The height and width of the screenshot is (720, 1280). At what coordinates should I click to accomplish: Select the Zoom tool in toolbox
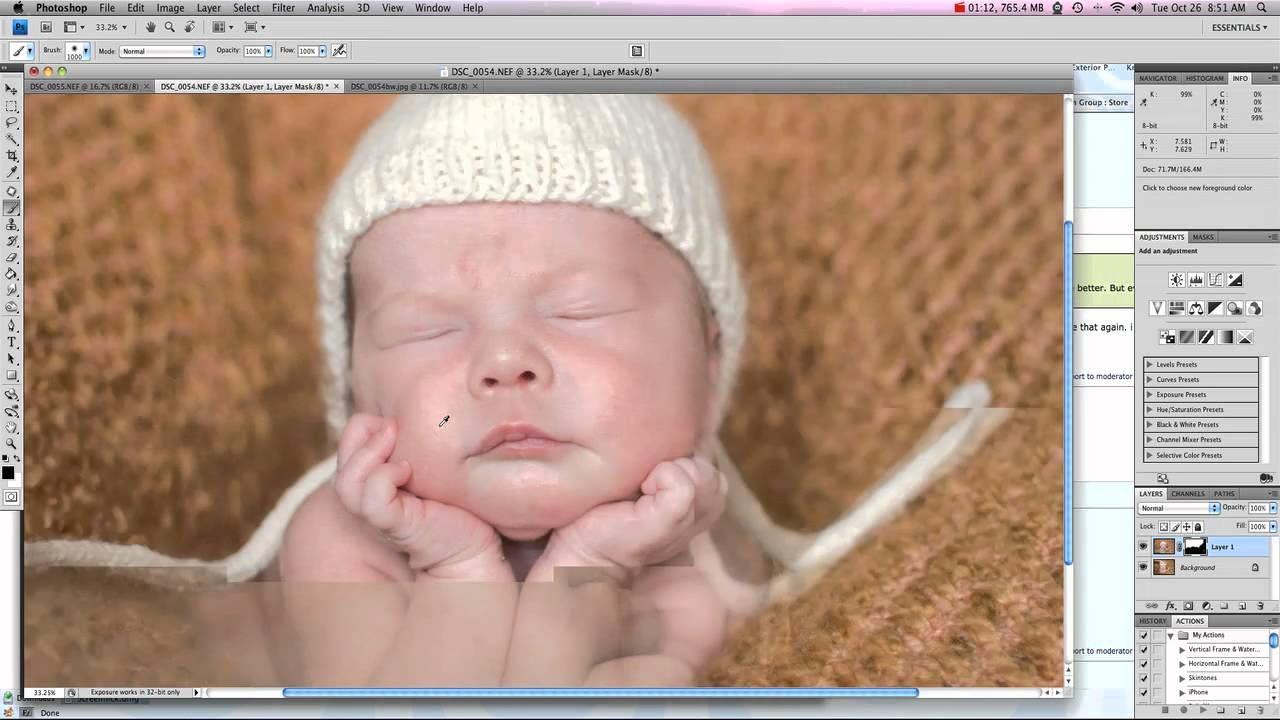pos(12,444)
